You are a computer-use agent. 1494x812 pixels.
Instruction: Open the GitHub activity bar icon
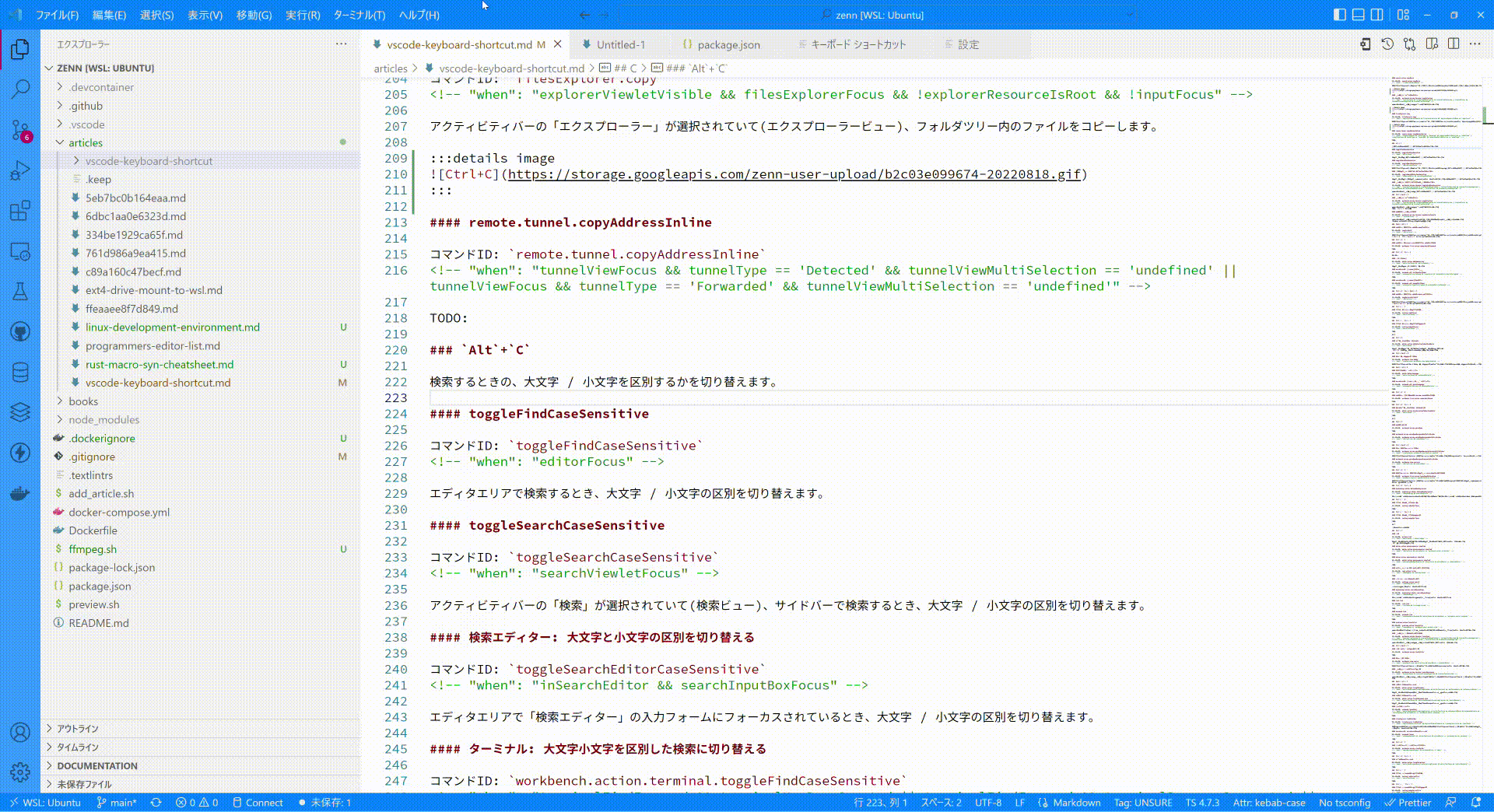point(20,332)
